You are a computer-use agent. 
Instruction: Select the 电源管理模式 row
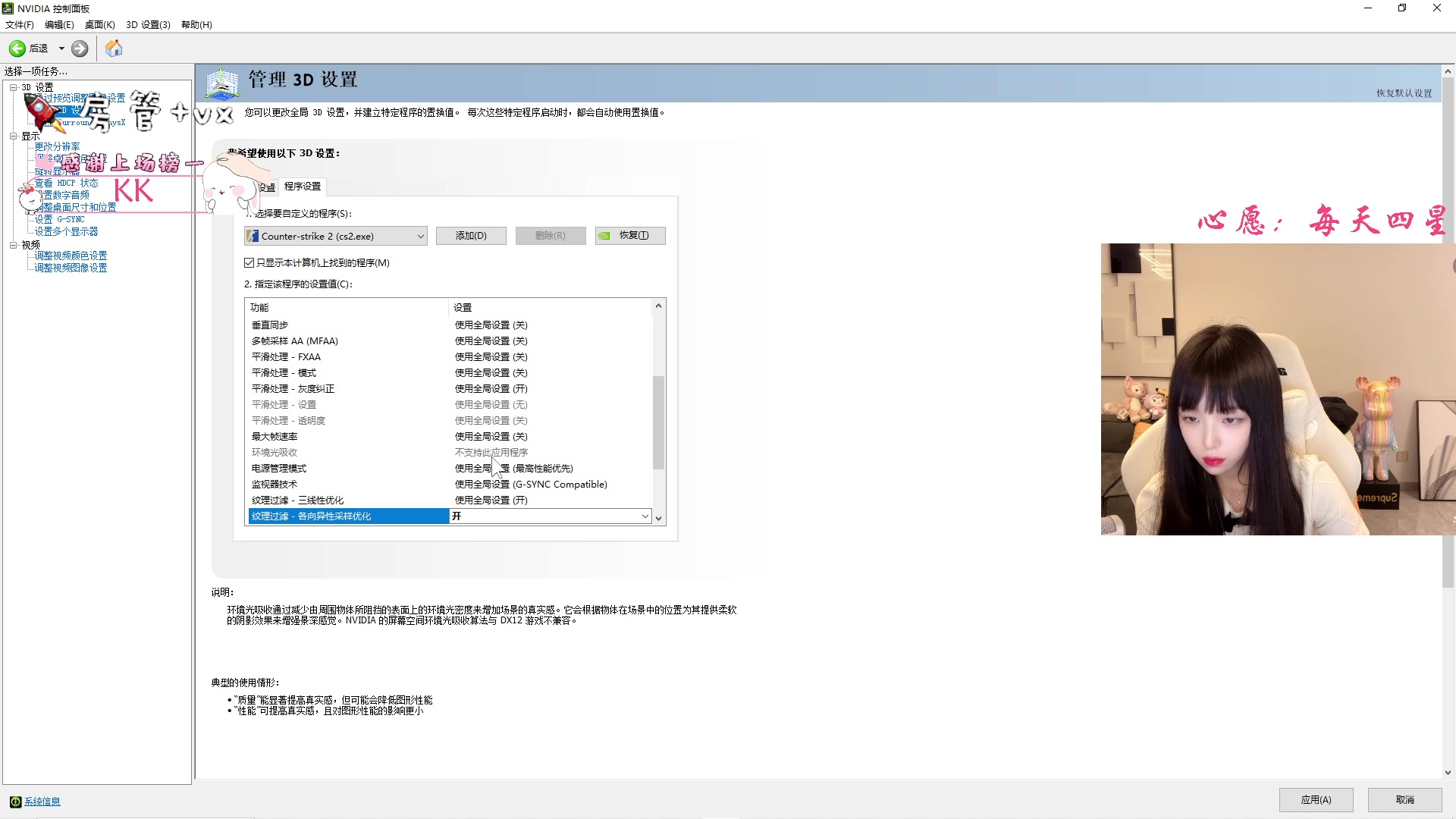coord(450,469)
